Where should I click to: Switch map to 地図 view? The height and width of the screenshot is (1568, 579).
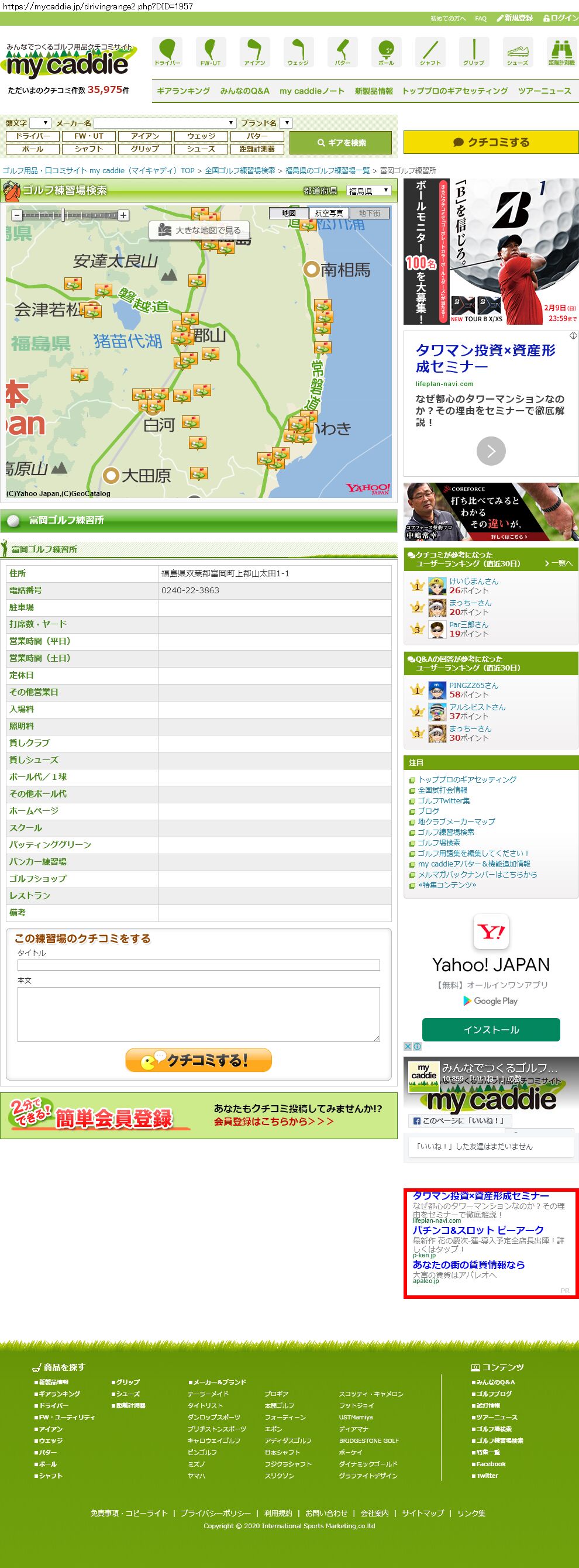(x=289, y=213)
